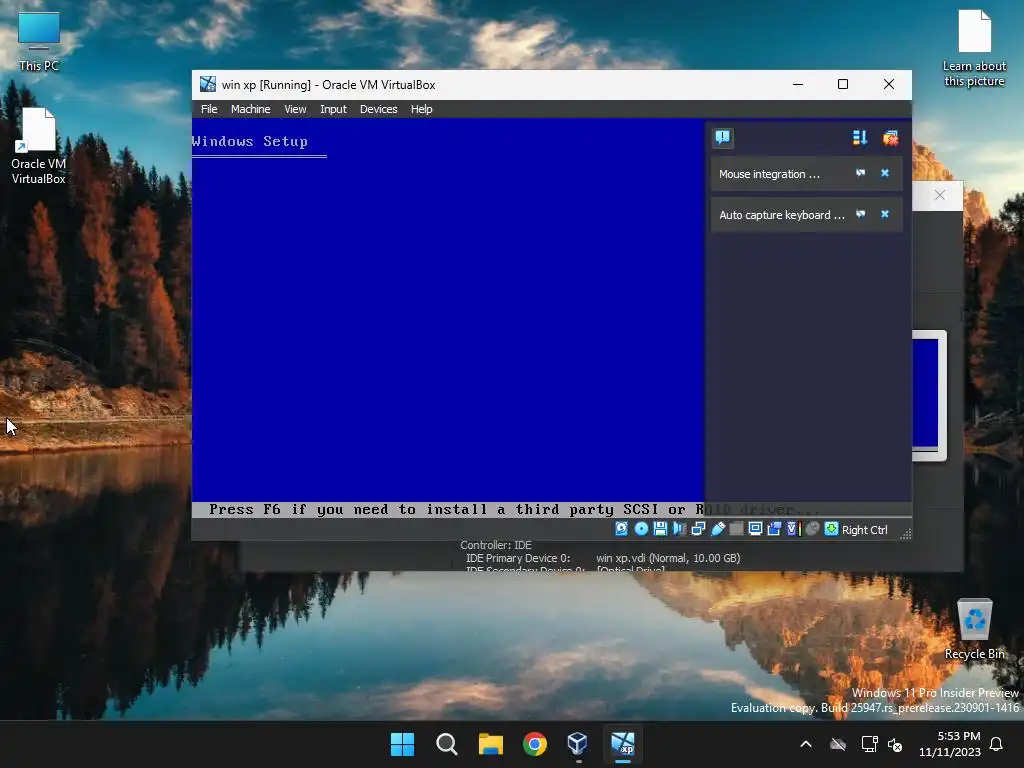Expand the Auto capture keyboard notification text
Image resolution: width=1024 pixels, height=768 pixels.
click(x=782, y=215)
